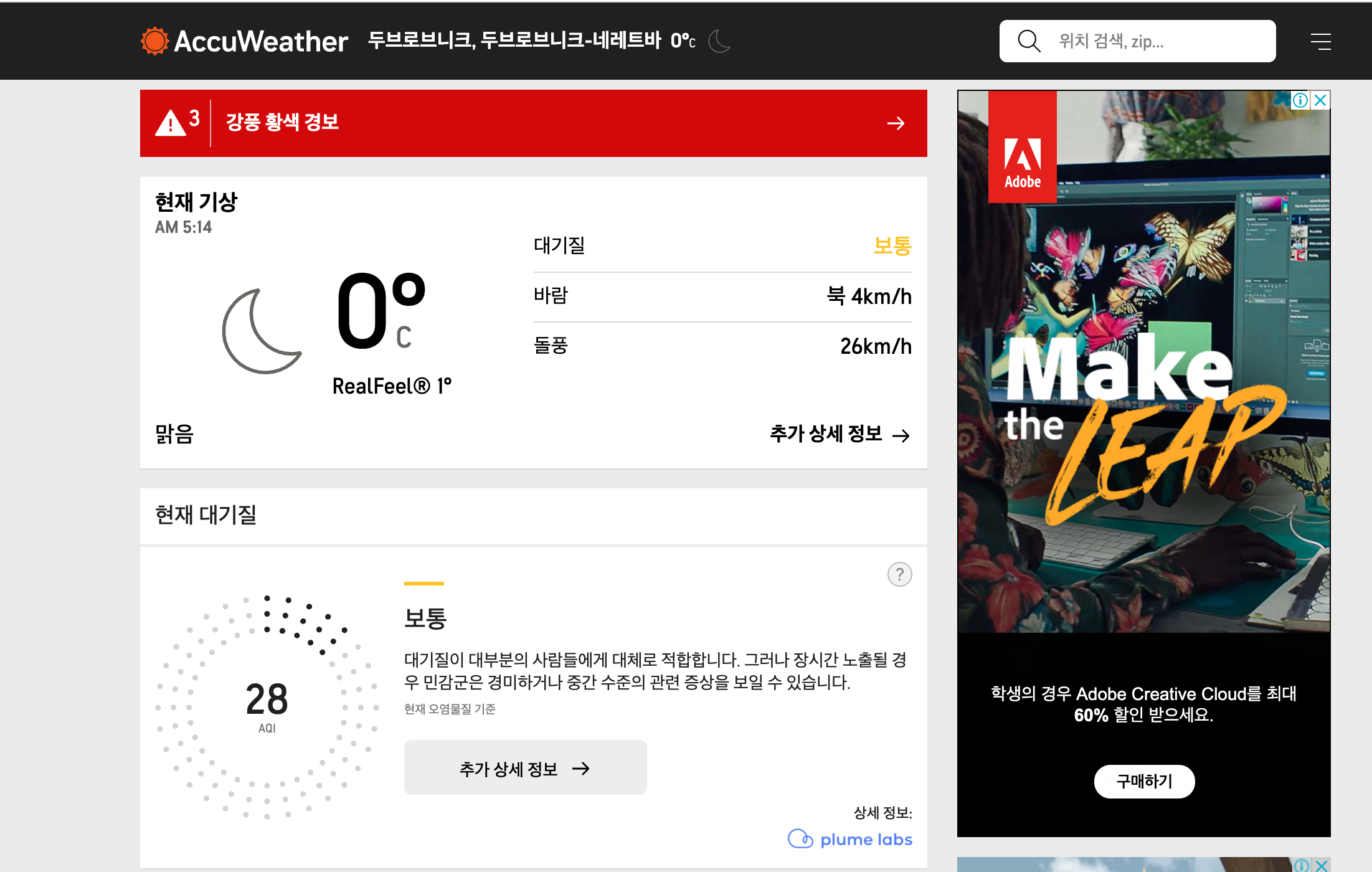Viewport: 1372px width, 872px height.
Task: Click the red warning triangle alert icon
Action: tap(170, 123)
